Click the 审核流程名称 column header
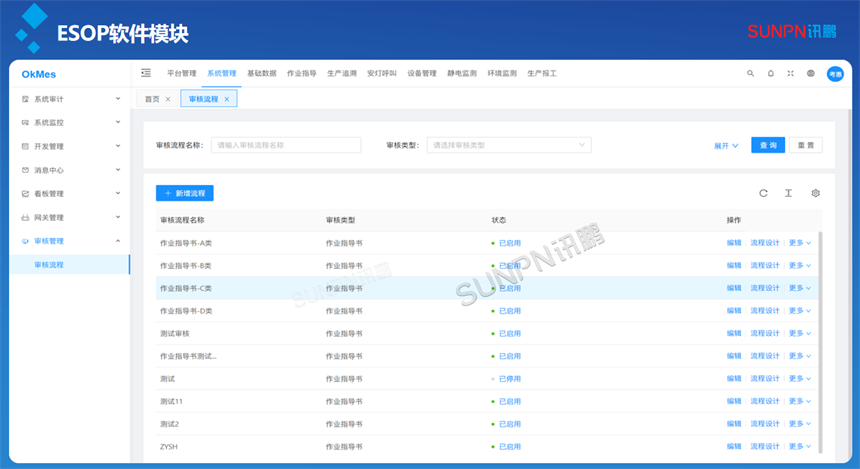The height and width of the screenshot is (469, 860). coord(182,220)
